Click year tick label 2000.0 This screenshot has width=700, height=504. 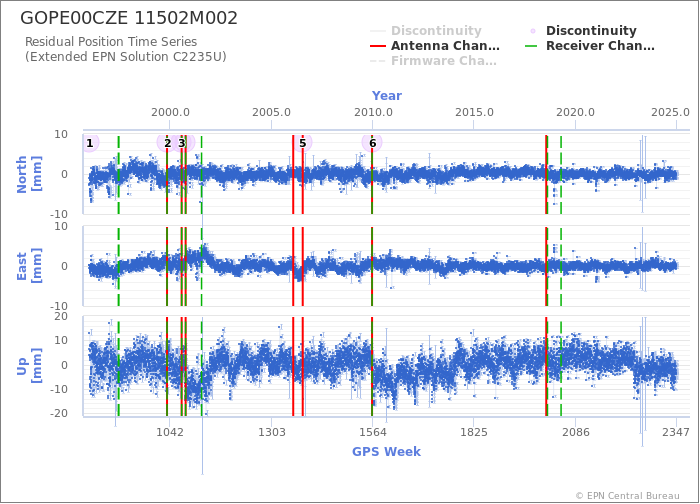[170, 112]
